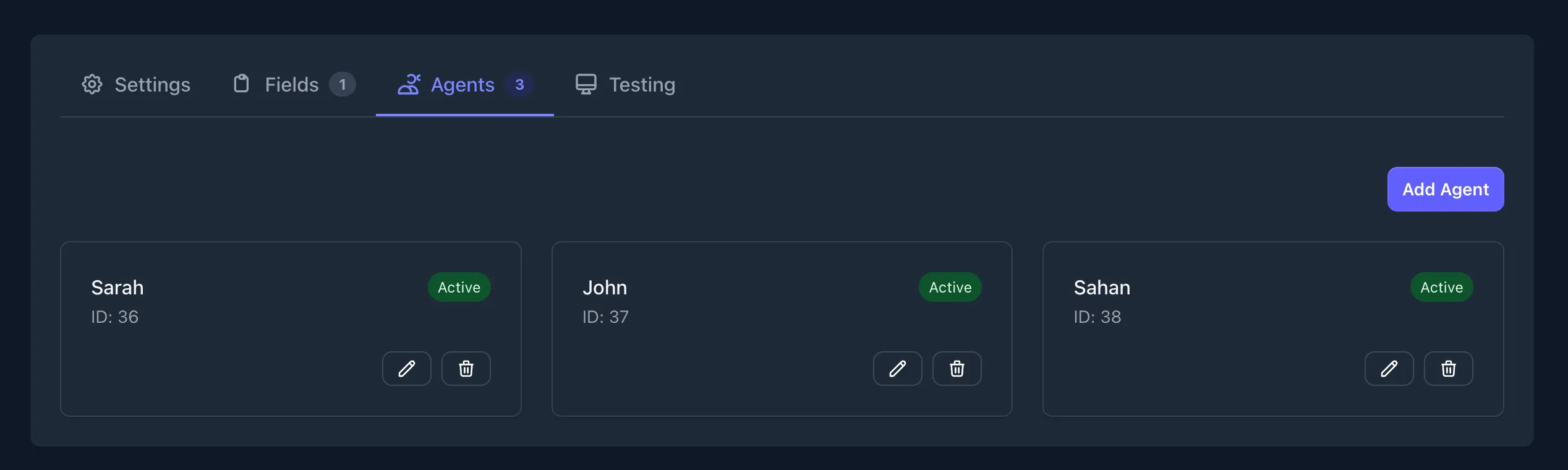Switch to the Settings tab

[x=152, y=85]
